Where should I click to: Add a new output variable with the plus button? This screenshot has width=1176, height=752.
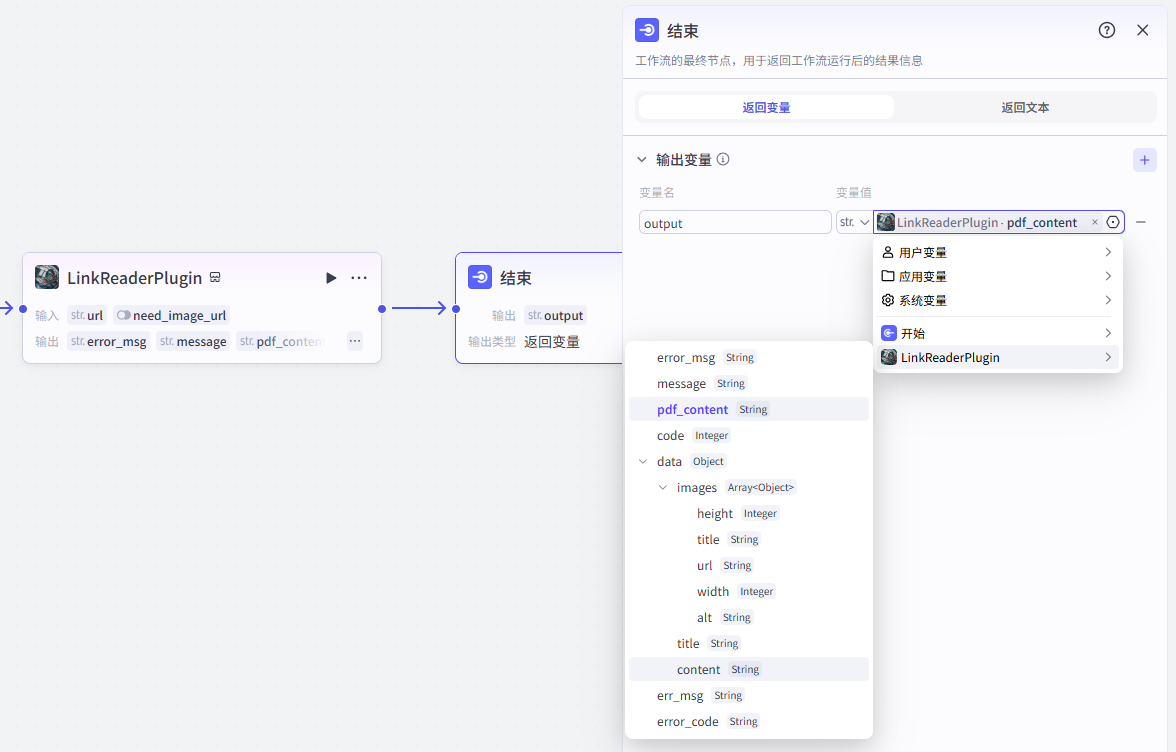1144,159
